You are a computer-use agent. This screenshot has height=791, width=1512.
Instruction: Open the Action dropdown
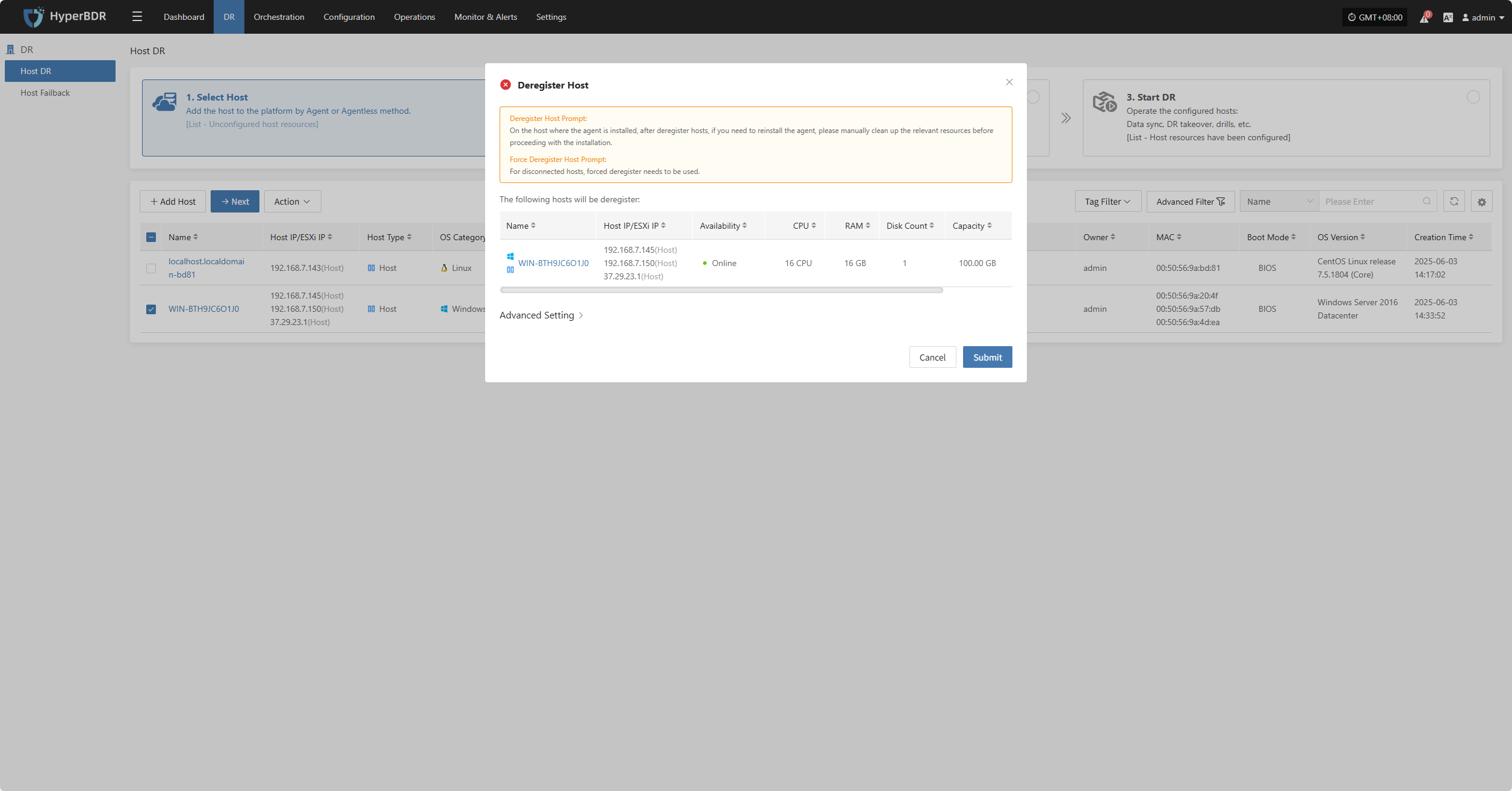click(x=293, y=202)
